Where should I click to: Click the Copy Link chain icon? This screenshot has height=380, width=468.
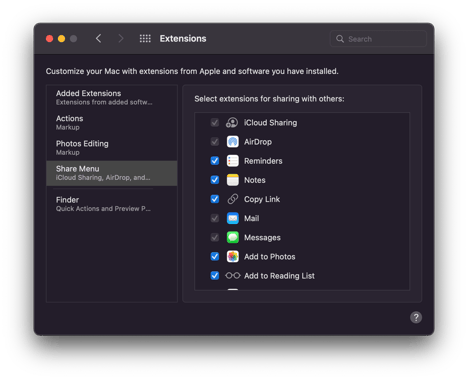coord(233,199)
